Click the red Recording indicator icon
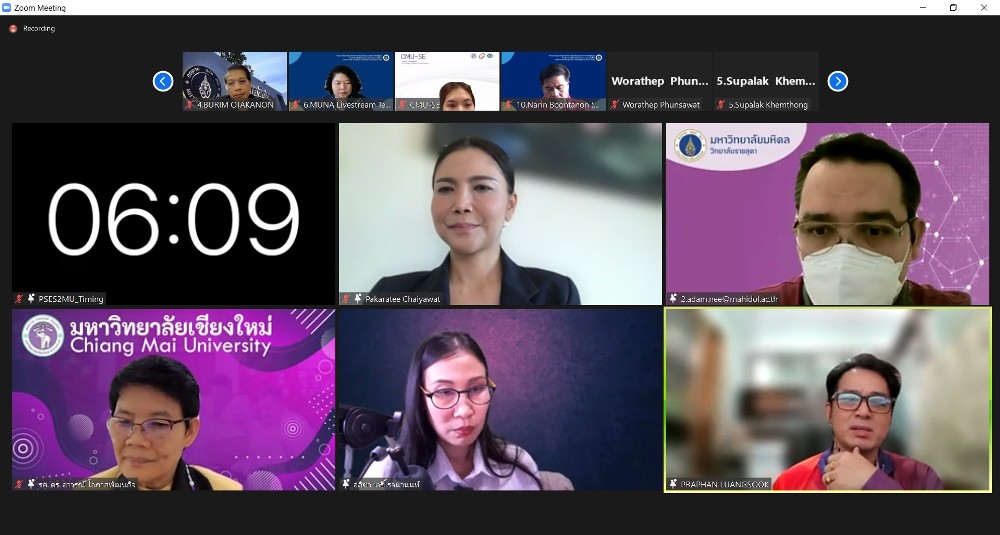Image resolution: width=1000 pixels, height=535 pixels. click(13, 29)
